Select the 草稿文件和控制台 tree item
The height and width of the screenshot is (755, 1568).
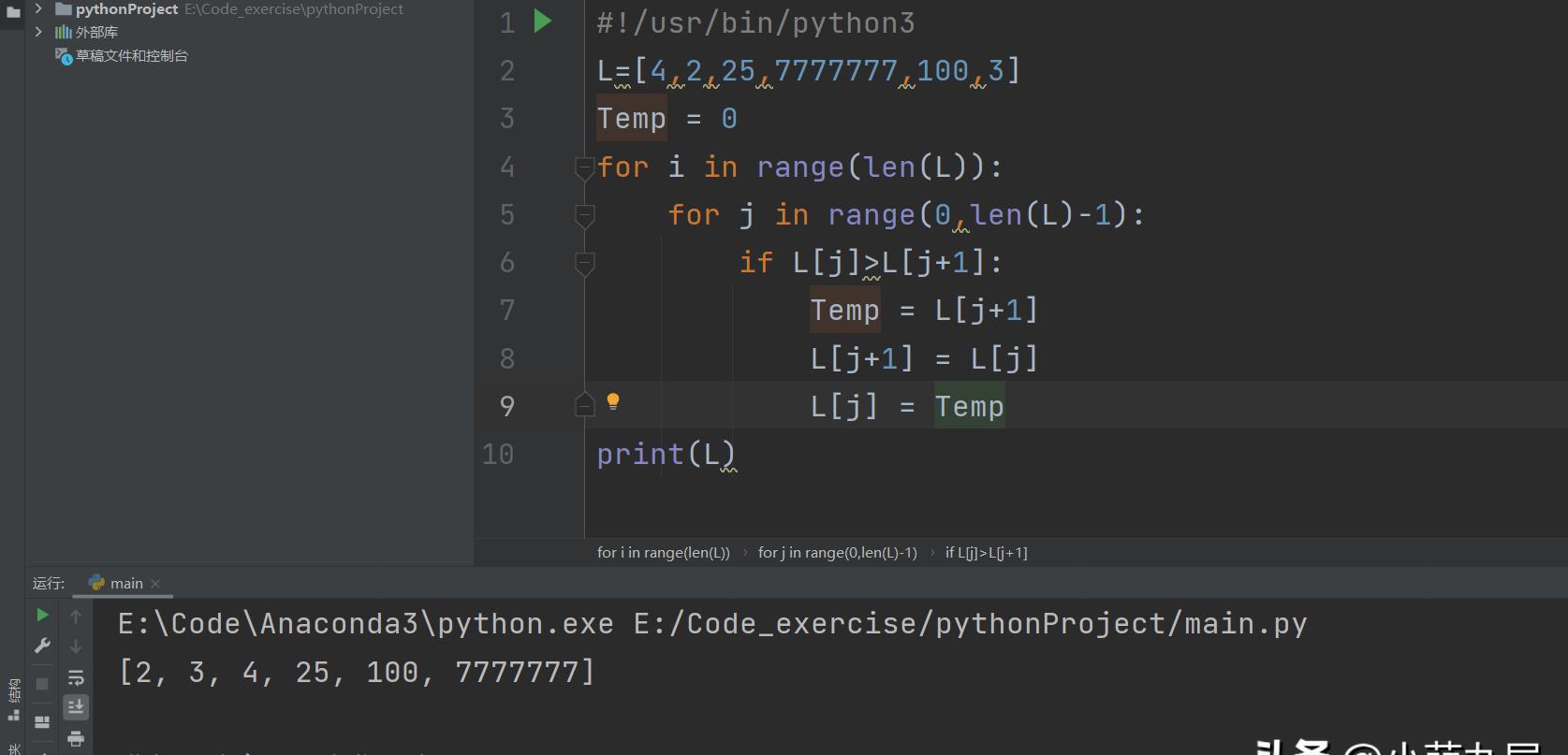132,56
